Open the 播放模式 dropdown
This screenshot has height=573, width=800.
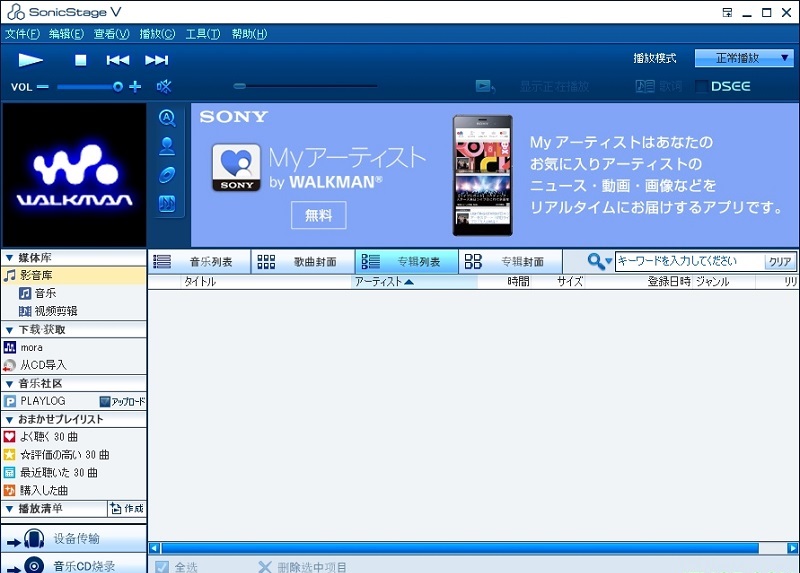[744, 58]
